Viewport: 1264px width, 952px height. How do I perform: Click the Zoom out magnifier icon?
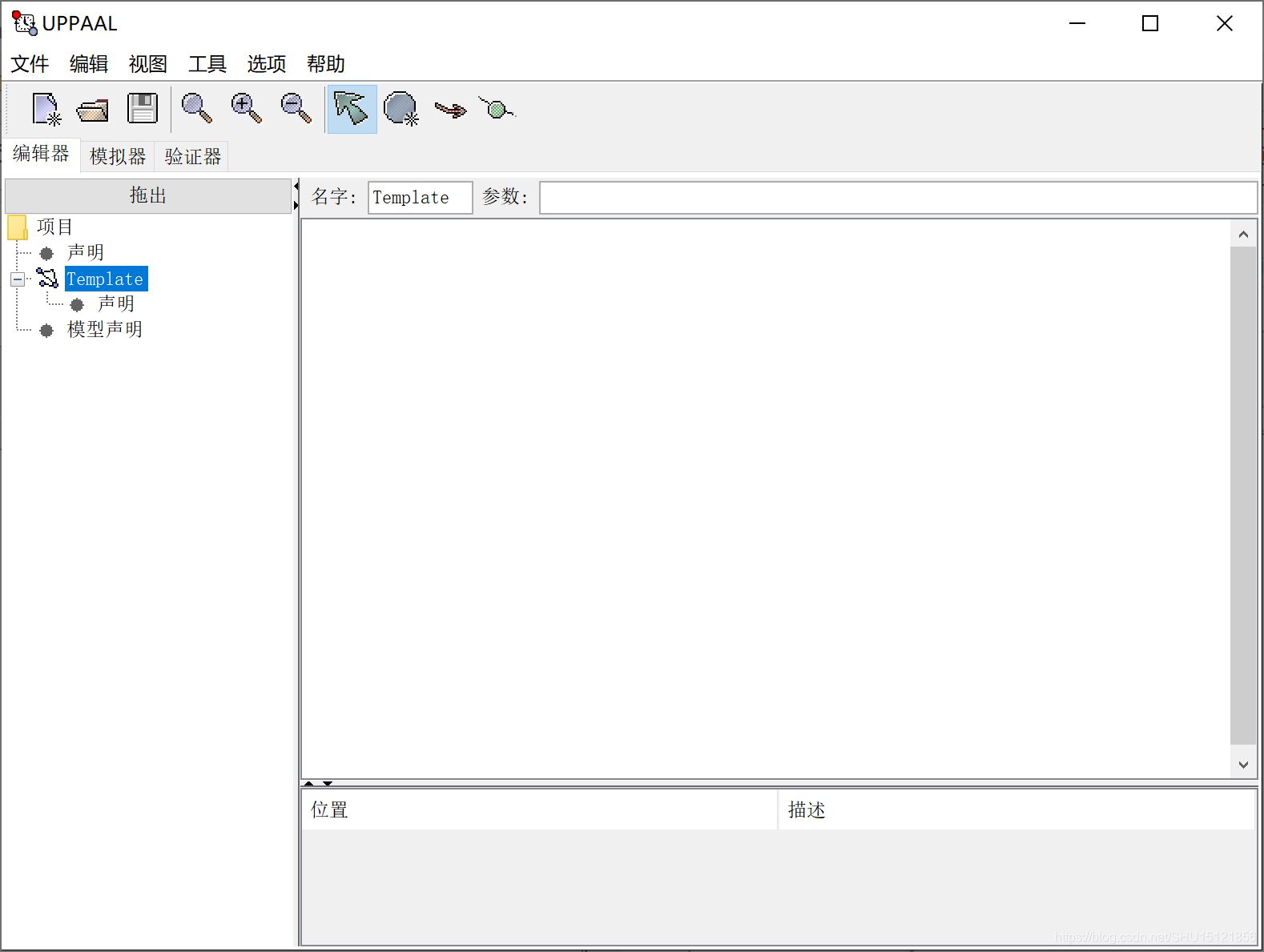tap(296, 108)
